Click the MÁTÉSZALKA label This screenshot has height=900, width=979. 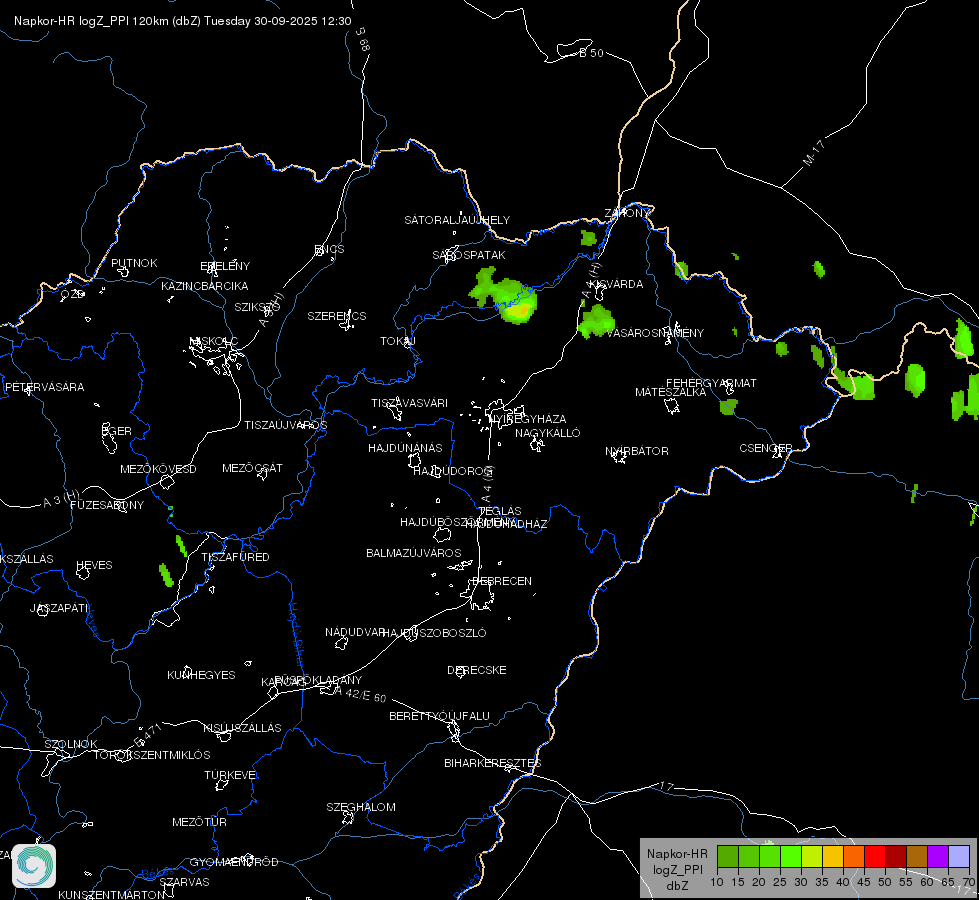tap(671, 392)
